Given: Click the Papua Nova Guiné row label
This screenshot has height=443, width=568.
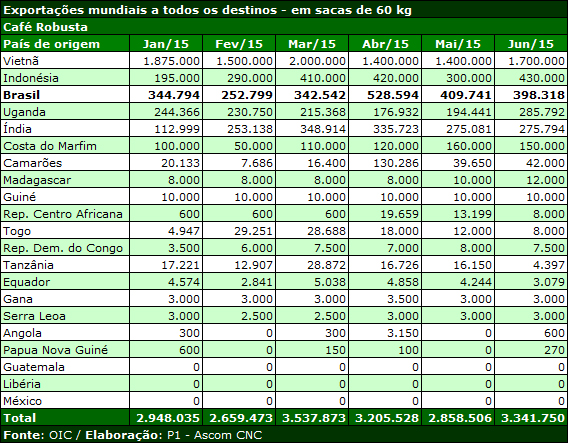Looking at the screenshot, I should pos(55,350).
